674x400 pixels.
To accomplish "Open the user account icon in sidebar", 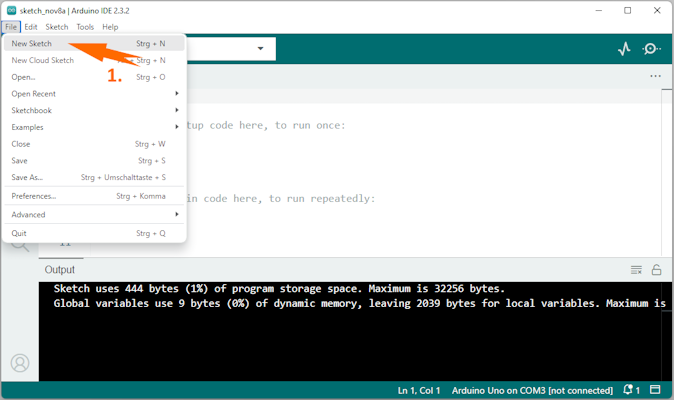I will [20, 363].
